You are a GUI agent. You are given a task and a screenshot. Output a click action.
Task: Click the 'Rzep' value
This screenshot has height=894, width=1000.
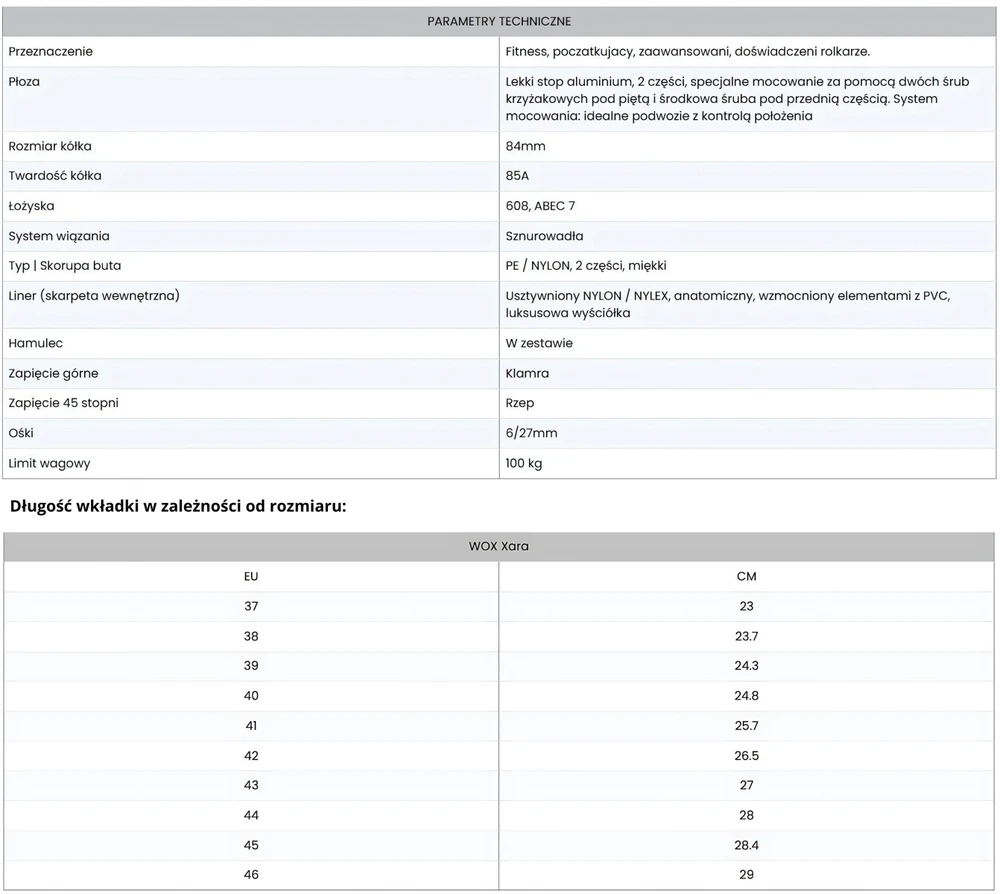coord(520,403)
